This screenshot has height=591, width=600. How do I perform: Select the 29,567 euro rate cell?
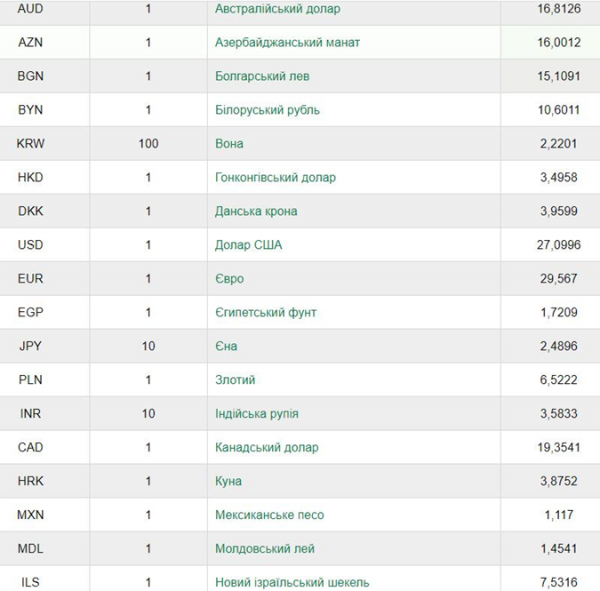click(558, 278)
